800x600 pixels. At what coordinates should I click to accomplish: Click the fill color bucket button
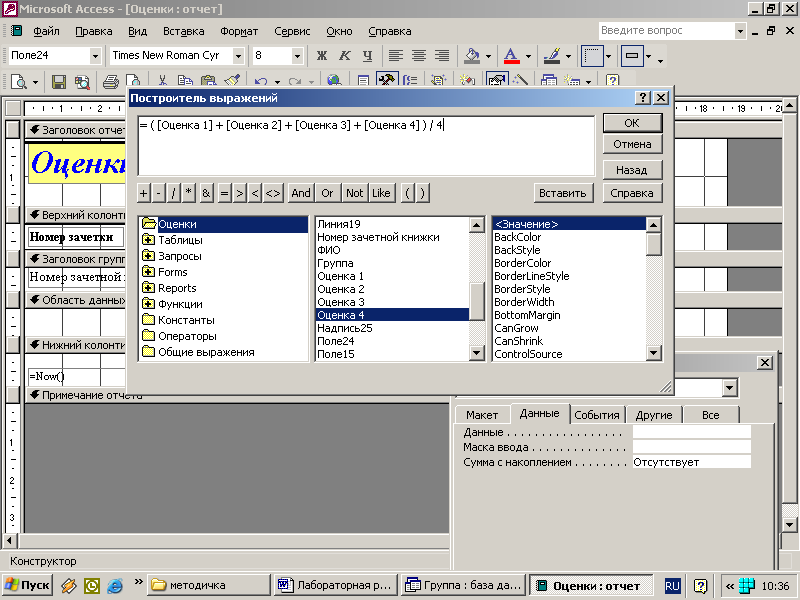pyautogui.click(x=471, y=56)
